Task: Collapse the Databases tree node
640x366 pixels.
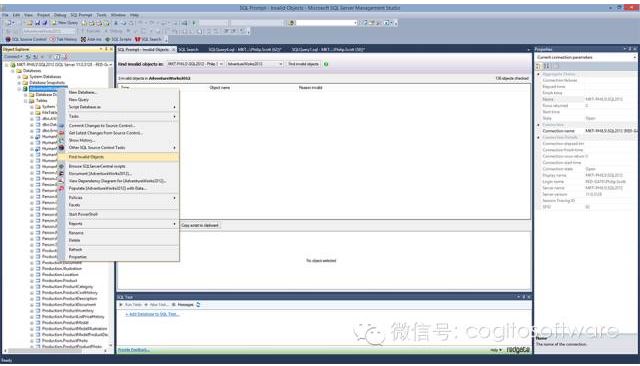Action: coord(13,71)
